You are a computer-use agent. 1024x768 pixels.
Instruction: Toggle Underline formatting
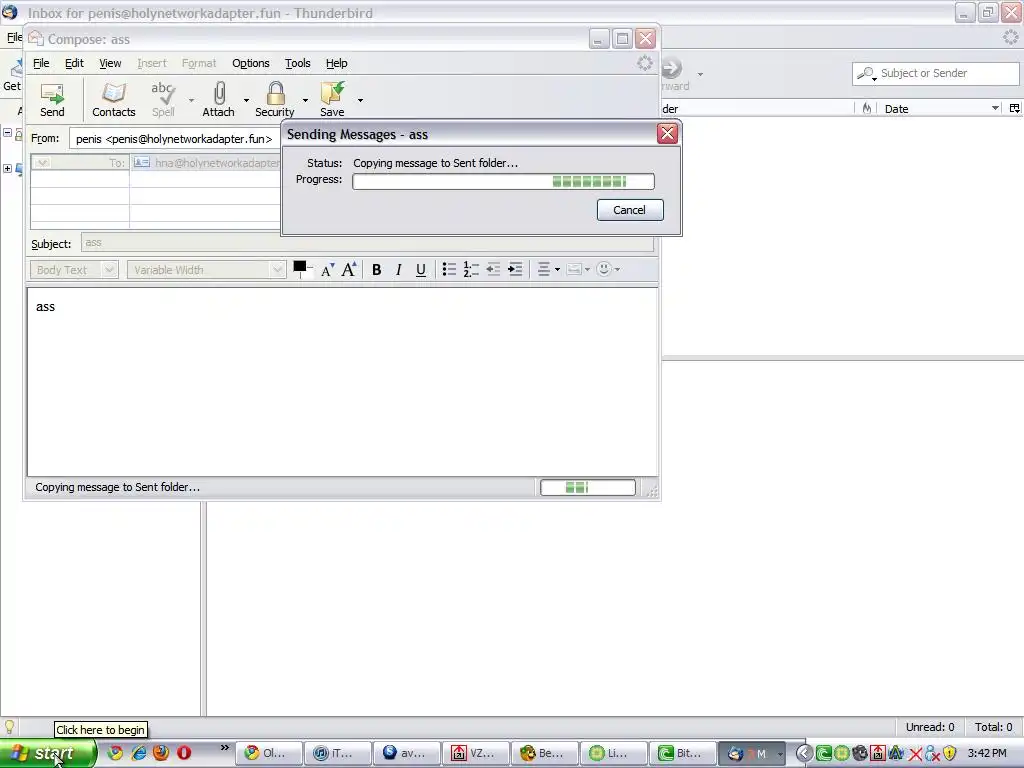421,270
